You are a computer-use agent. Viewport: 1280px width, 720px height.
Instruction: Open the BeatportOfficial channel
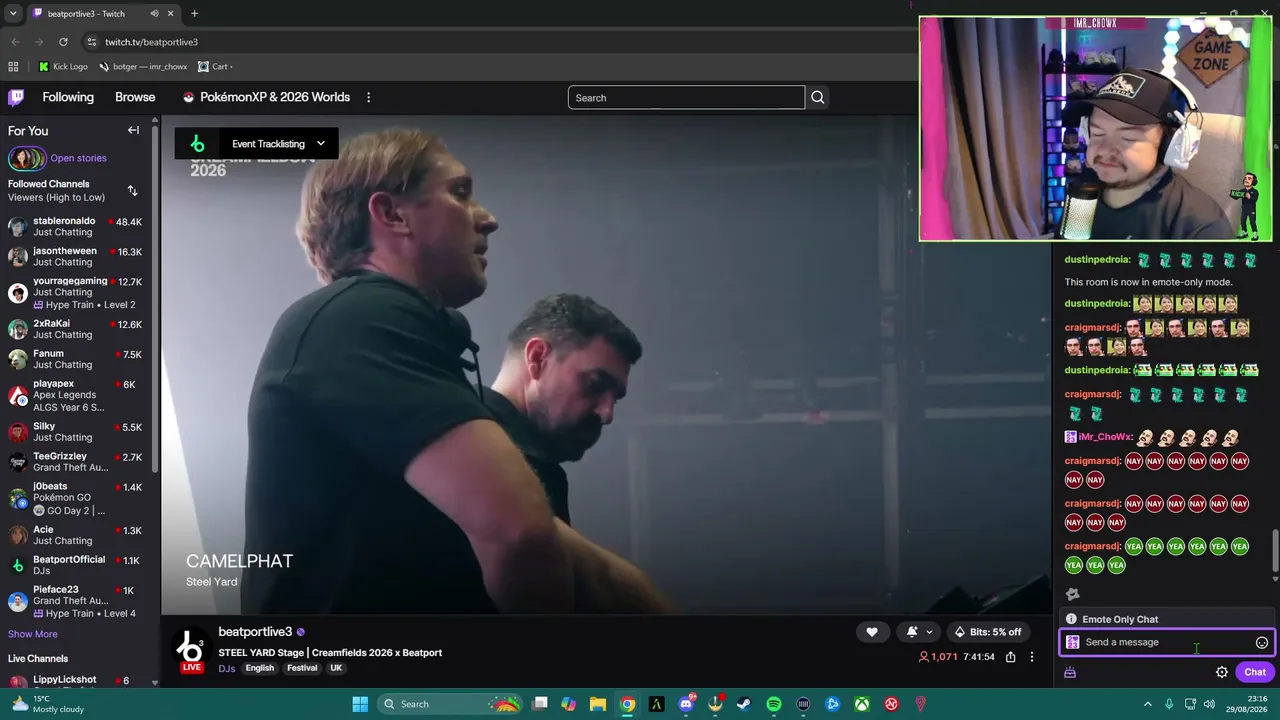point(76,565)
